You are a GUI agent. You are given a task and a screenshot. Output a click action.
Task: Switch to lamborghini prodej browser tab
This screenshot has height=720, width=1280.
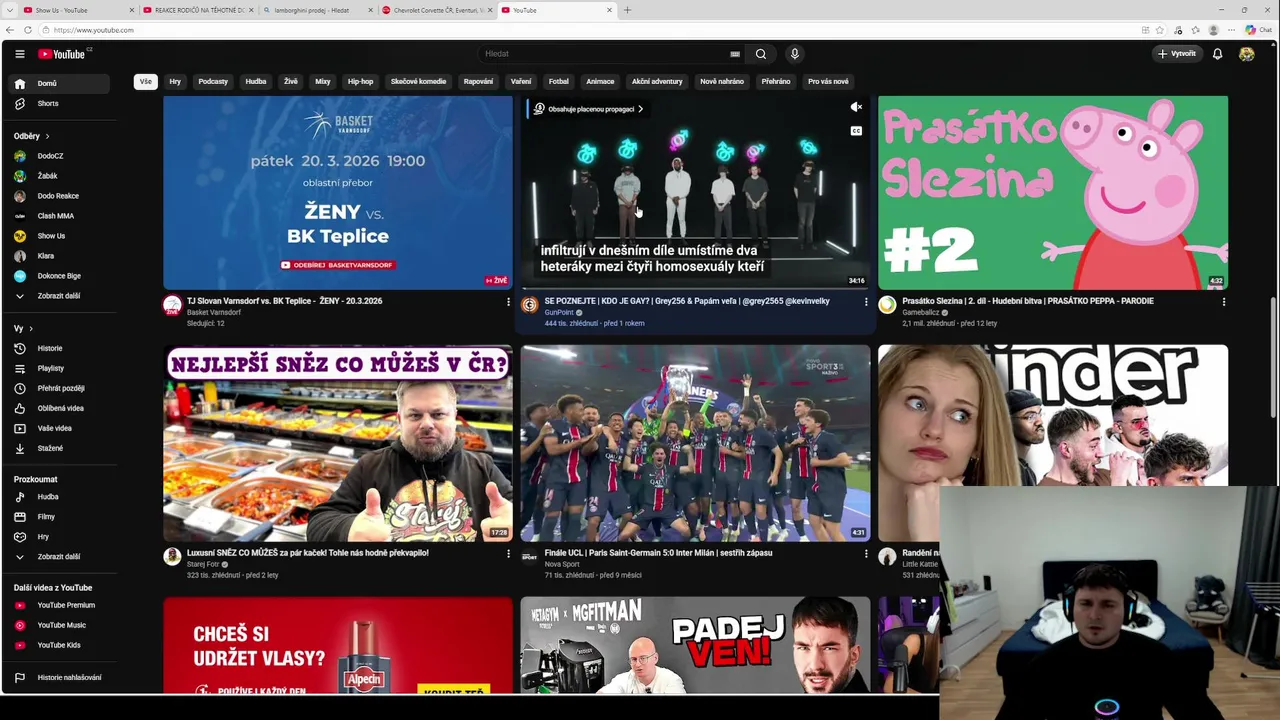click(318, 10)
